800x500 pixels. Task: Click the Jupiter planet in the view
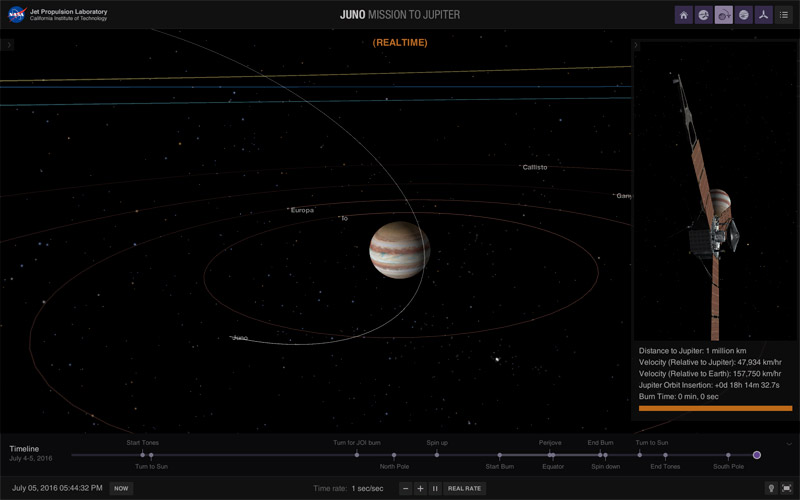pos(399,250)
